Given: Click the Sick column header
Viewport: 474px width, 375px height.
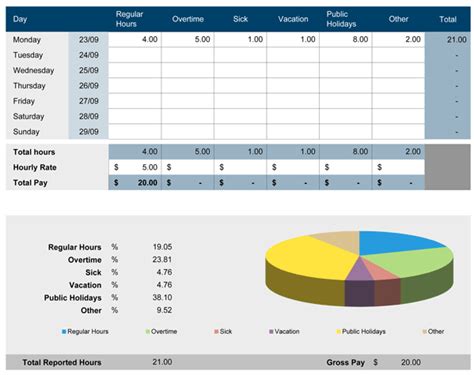Looking at the screenshot, I should click(240, 19).
